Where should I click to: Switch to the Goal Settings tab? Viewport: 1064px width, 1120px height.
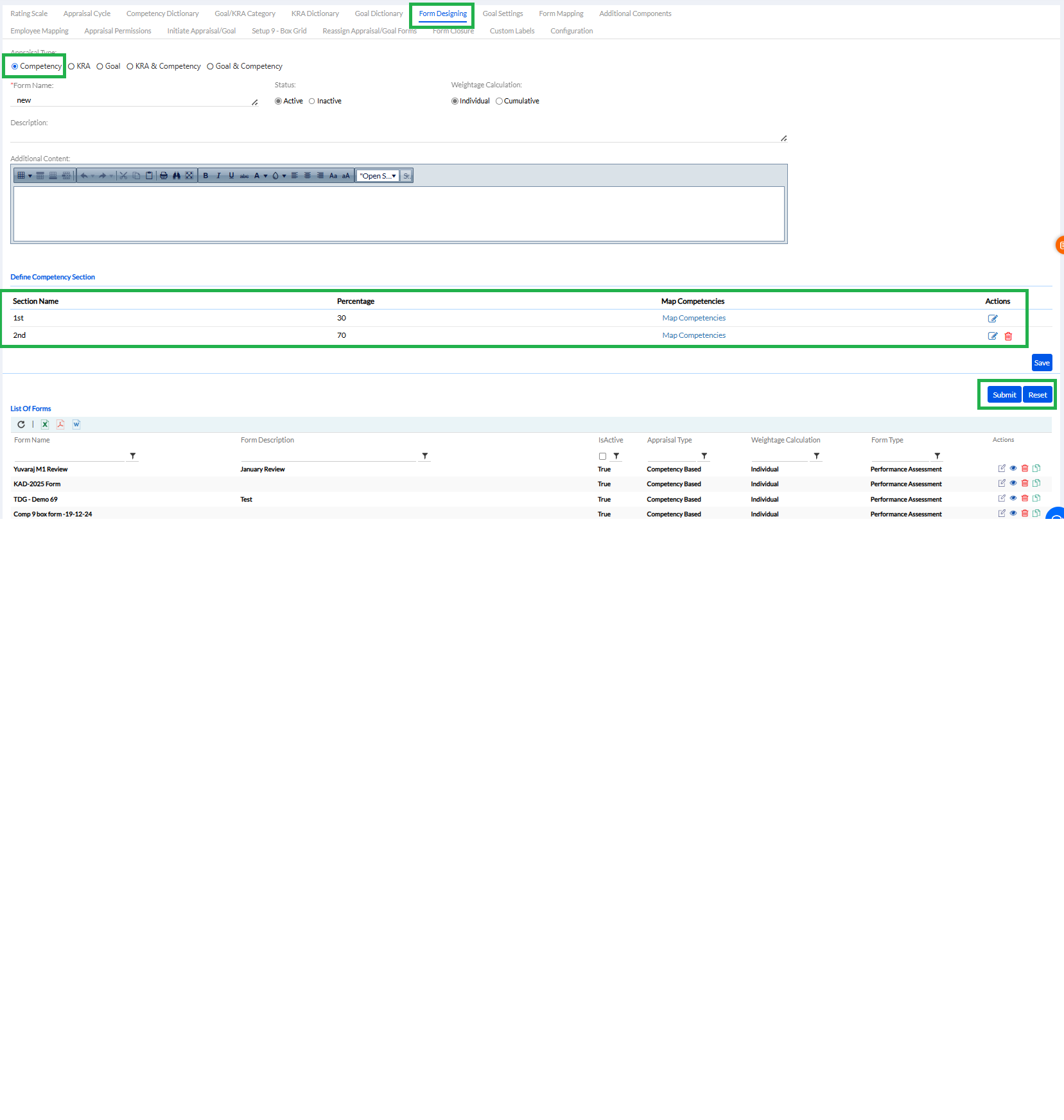[x=502, y=13]
